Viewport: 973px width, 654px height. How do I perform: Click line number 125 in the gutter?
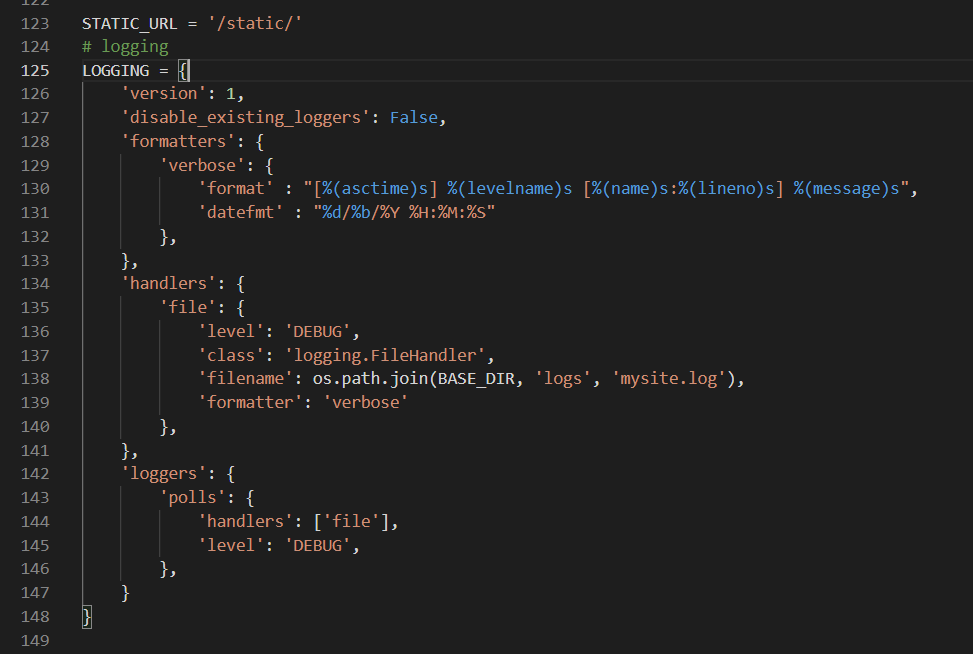click(35, 71)
